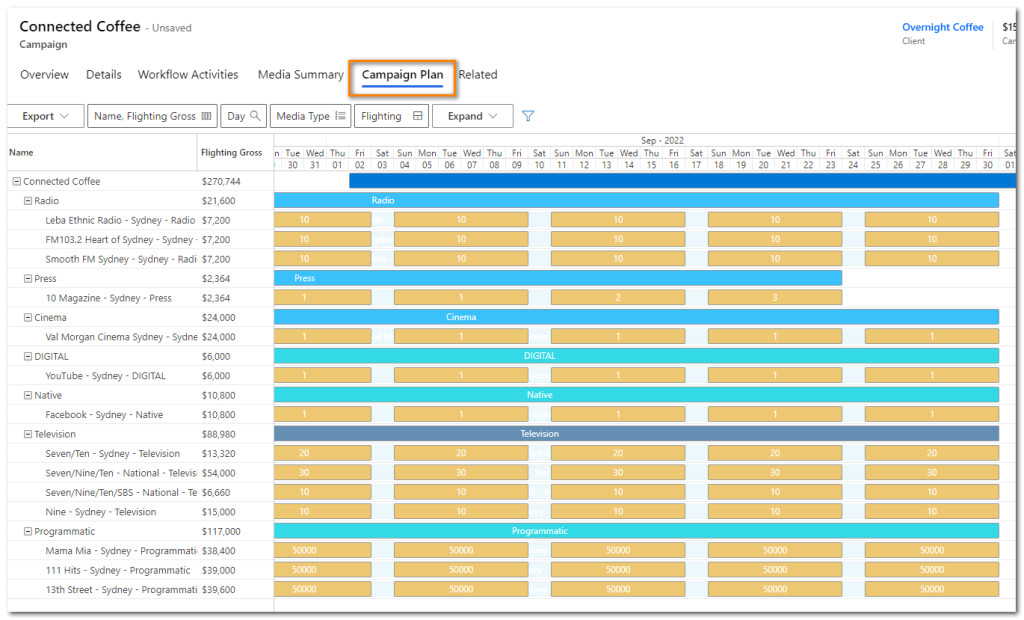Select the 10 Magazine - Sydney - Press row
This screenshot has width=1024, height=620.
click(x=108, y=298)
